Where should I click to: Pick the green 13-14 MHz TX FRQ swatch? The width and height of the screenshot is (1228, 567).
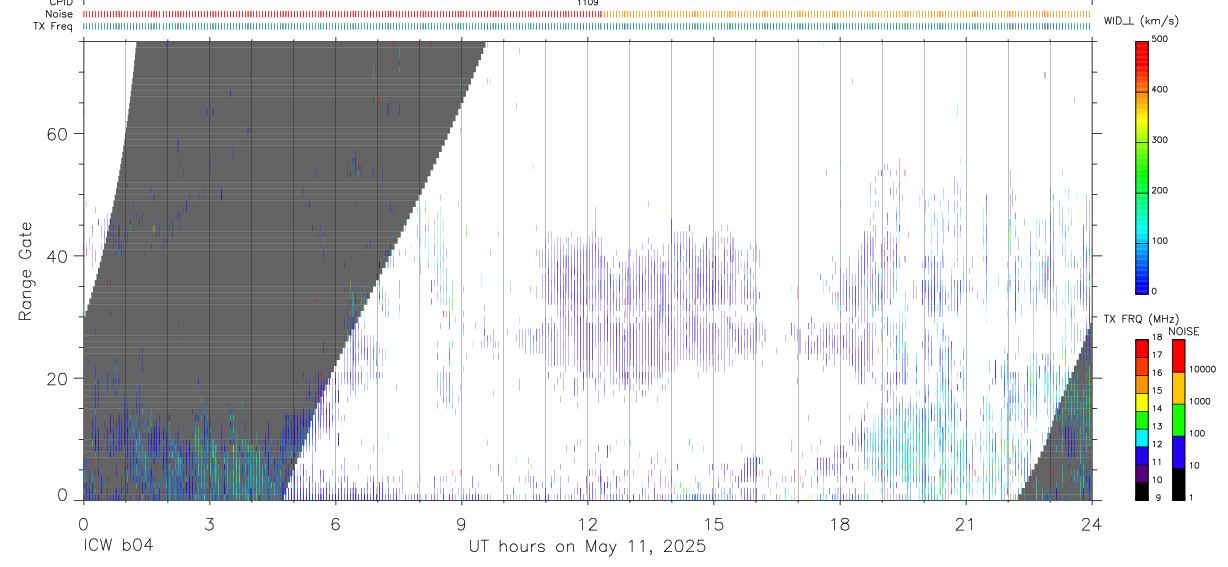click(1142, 419)
